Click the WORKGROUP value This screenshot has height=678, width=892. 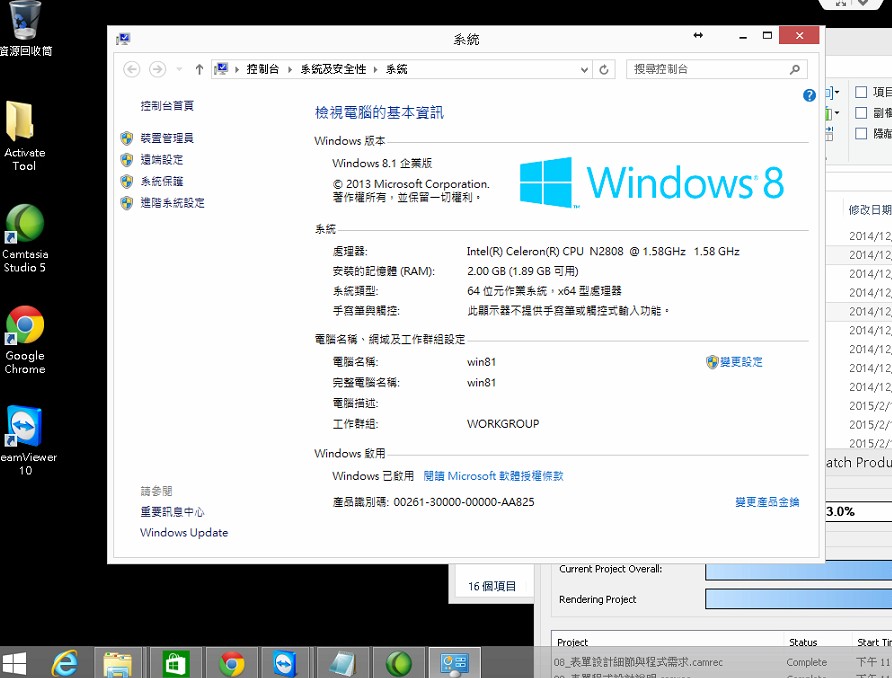click(503, 424)
